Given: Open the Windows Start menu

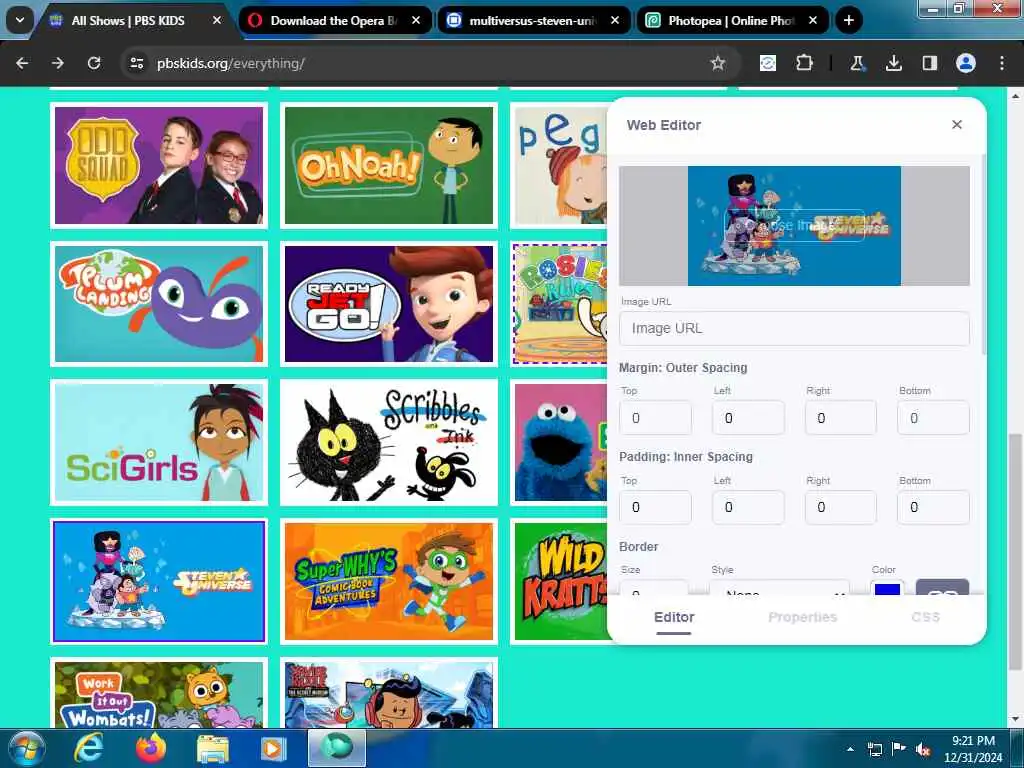Looking at the screenshot, I should pos(27,749).
